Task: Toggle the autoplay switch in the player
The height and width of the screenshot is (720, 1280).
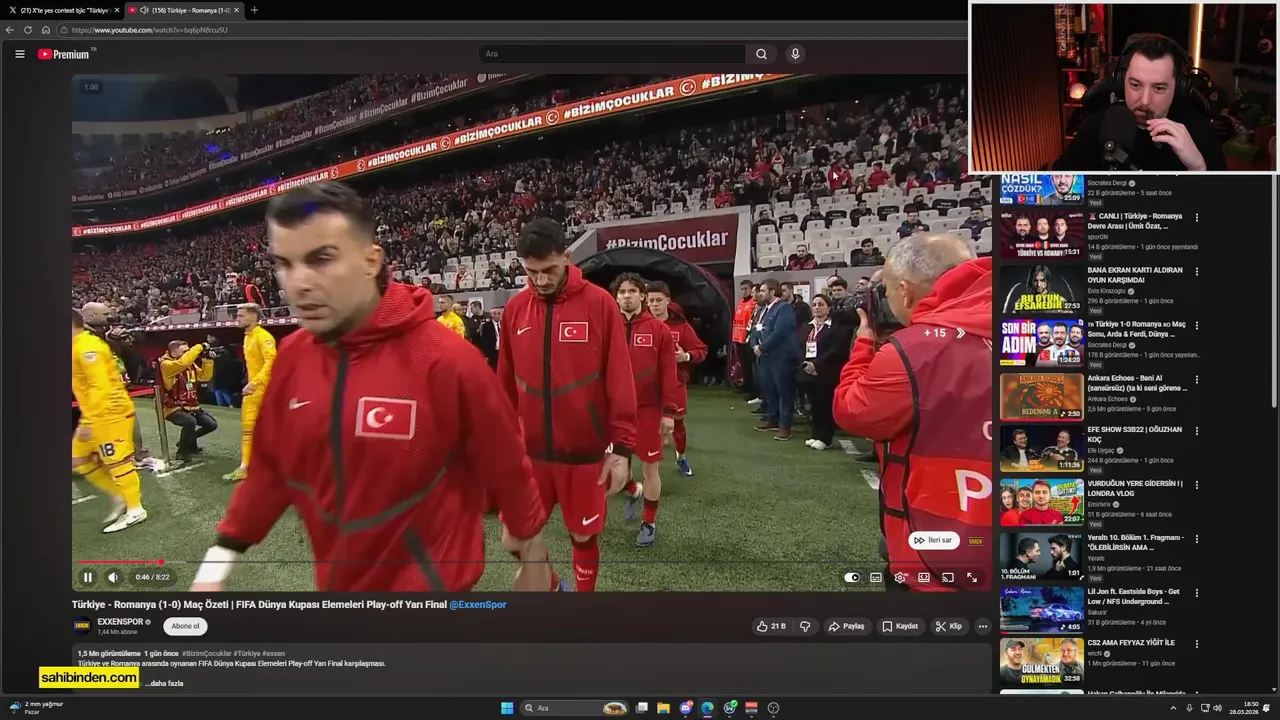Action: coord(852,577)
